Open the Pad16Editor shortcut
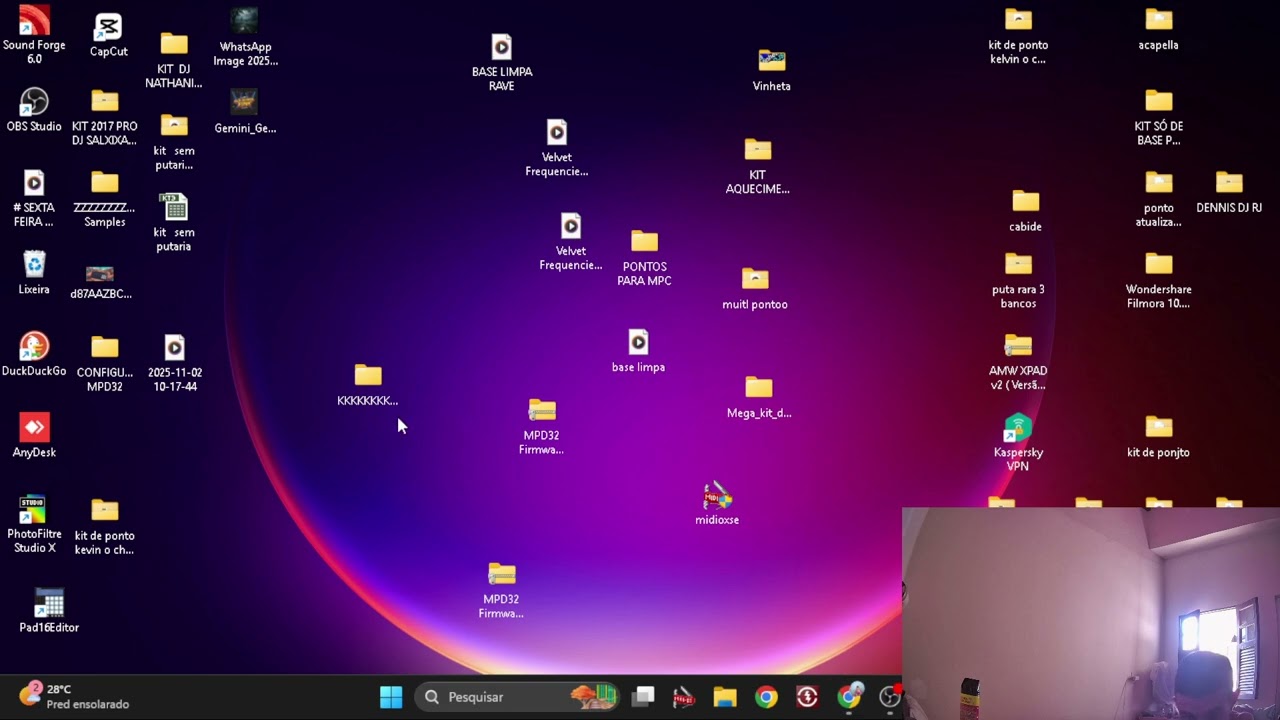The width and height of the screenshot is (1280, 720). click(49, 611)
